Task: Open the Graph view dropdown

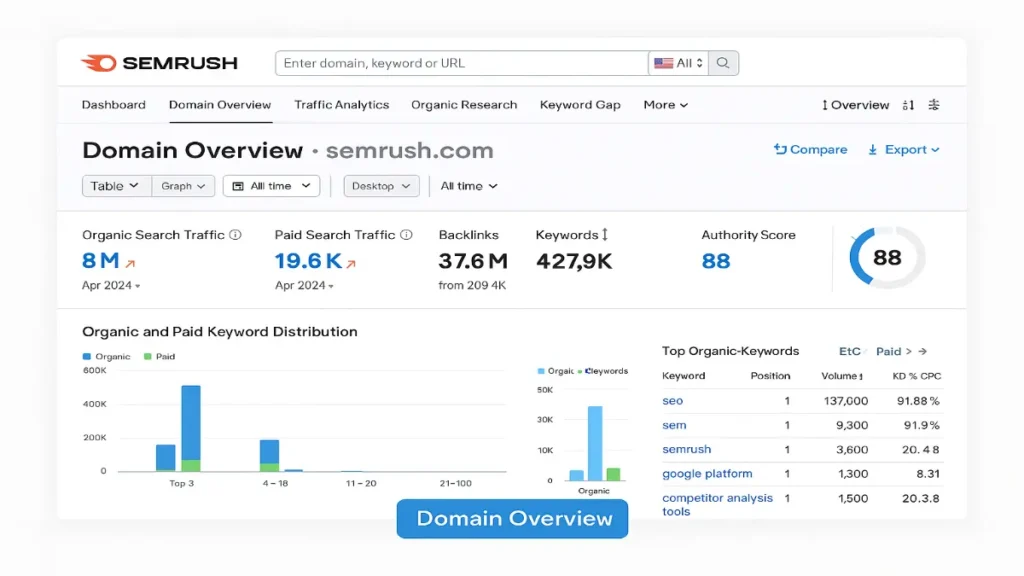Action: pos(184,186)
